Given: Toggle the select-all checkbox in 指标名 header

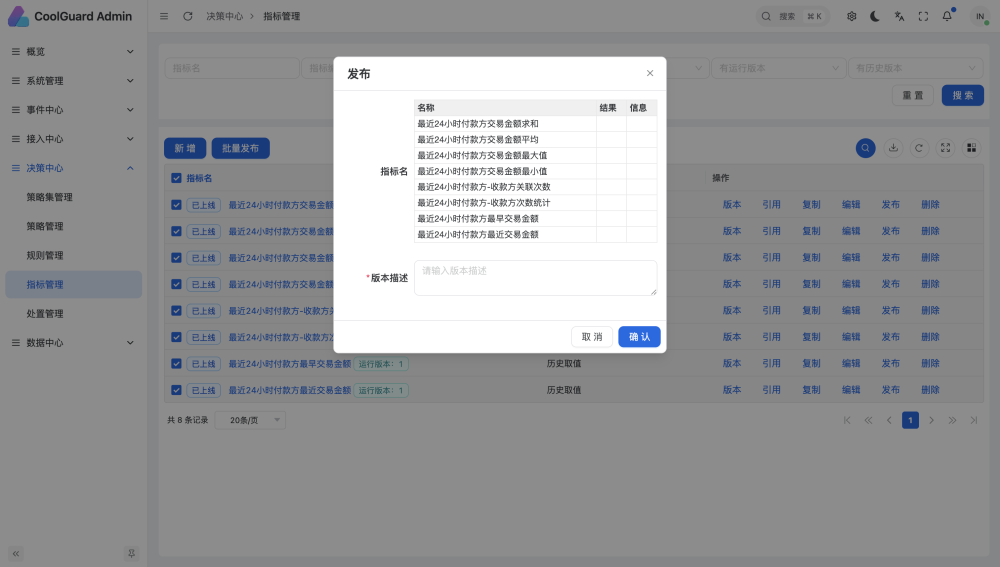Looking at the screenshot, I should point(177,178).
